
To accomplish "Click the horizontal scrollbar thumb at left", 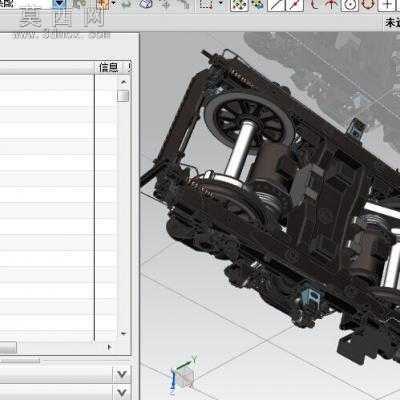I will pos(7,348).
